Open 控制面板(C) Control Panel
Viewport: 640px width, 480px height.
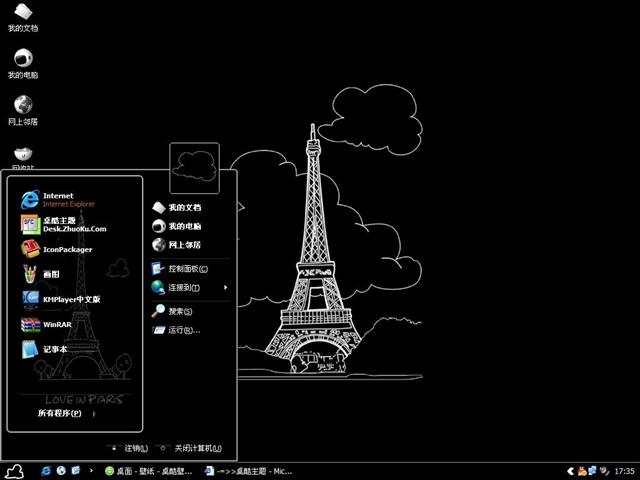pyautogui.click(x=180, y=269)
